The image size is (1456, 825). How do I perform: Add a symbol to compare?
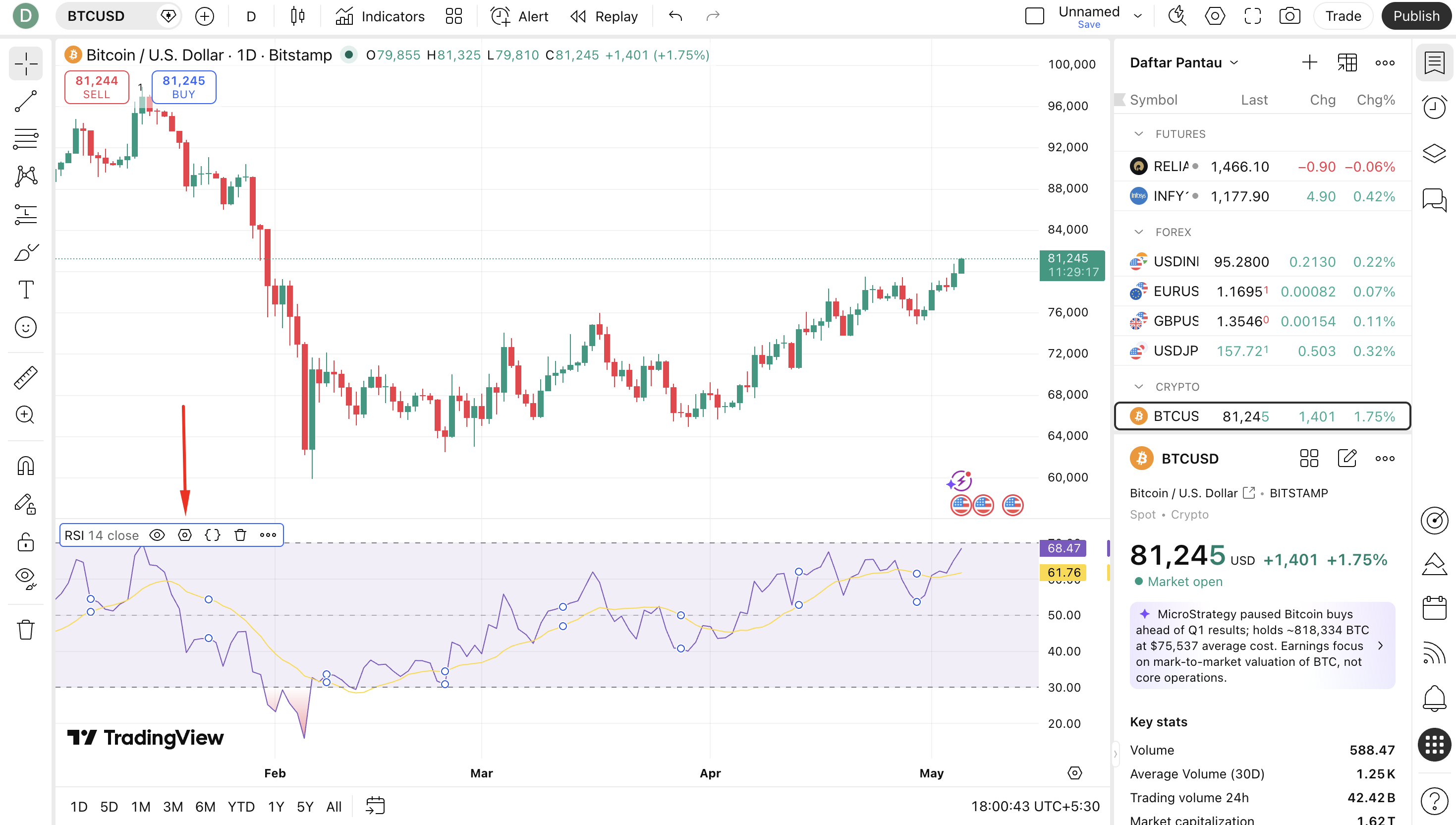click(x=205, y=16)
